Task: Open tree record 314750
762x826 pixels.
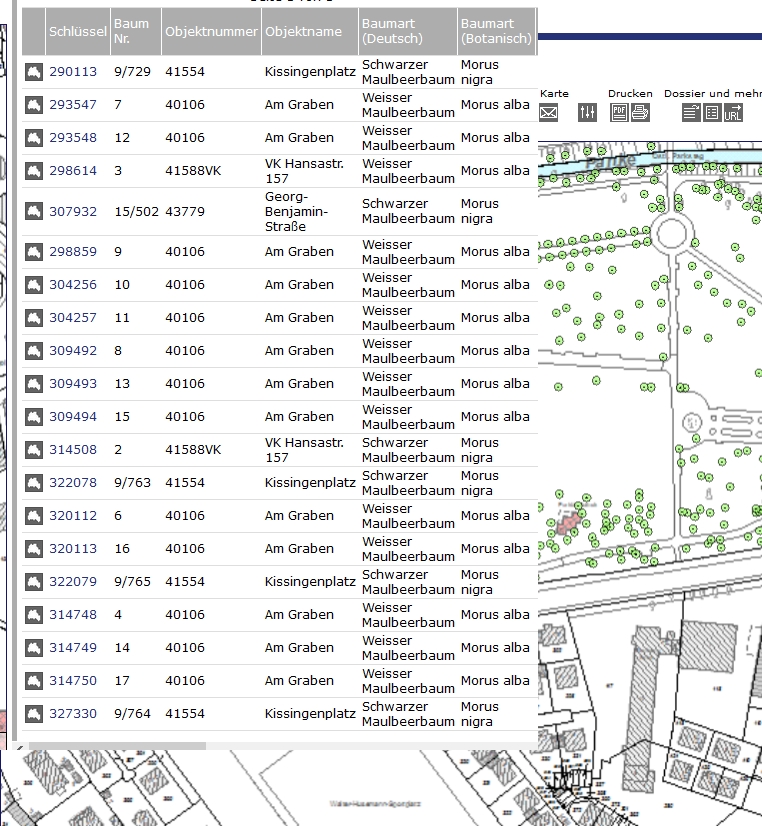Action: point(73,681)
